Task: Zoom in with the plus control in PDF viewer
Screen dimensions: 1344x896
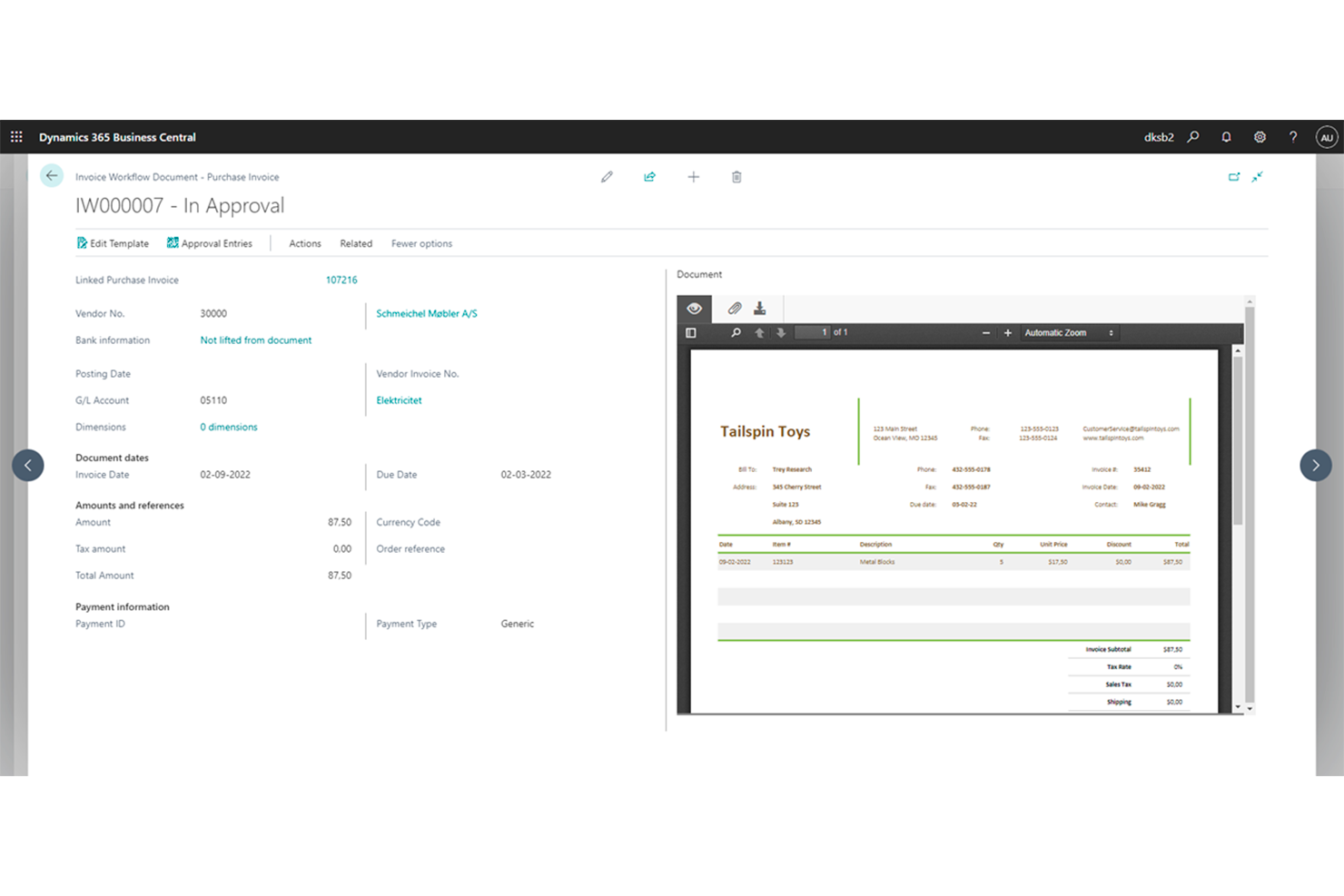Action: (x=1008, y=332)
